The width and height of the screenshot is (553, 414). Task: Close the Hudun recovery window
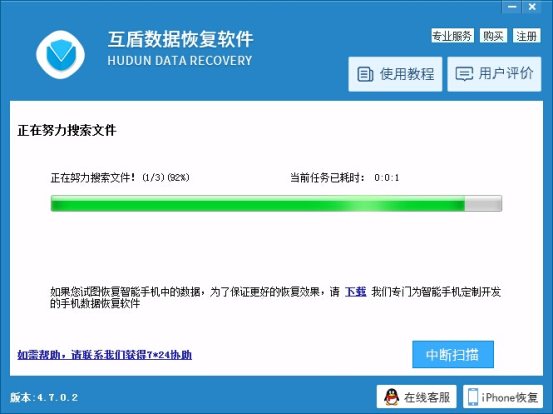[x=532, y=7]
